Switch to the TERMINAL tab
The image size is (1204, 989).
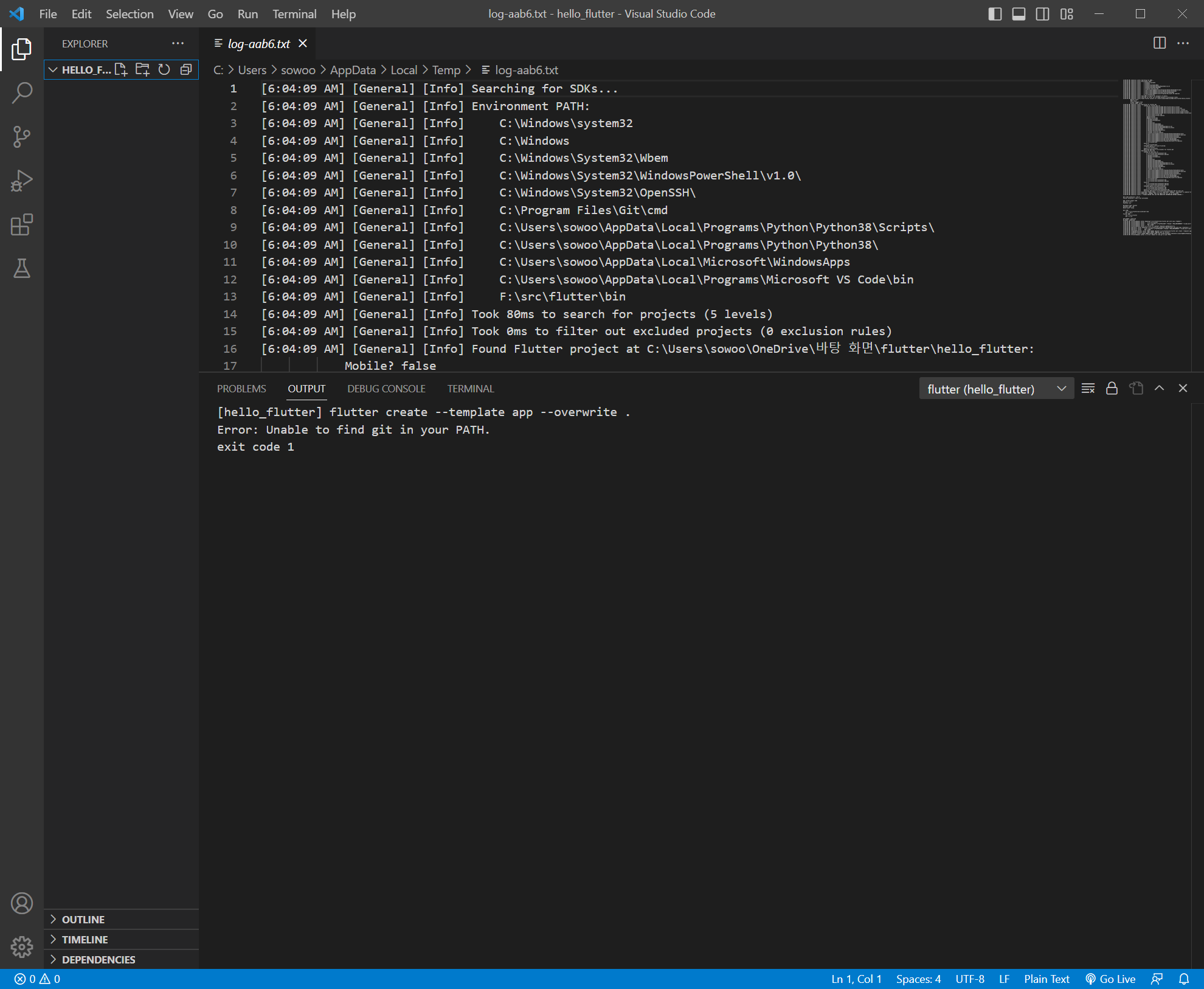(471, 389)
